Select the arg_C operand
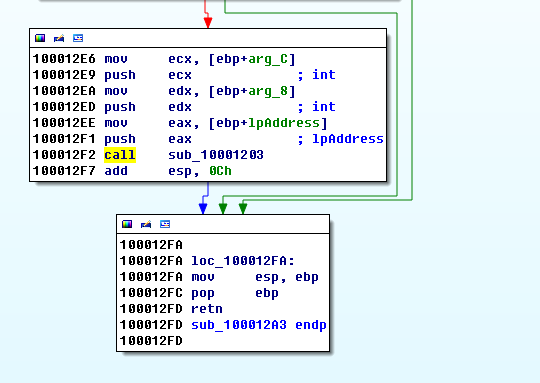540x383 pixels. [x=268, y=59]
